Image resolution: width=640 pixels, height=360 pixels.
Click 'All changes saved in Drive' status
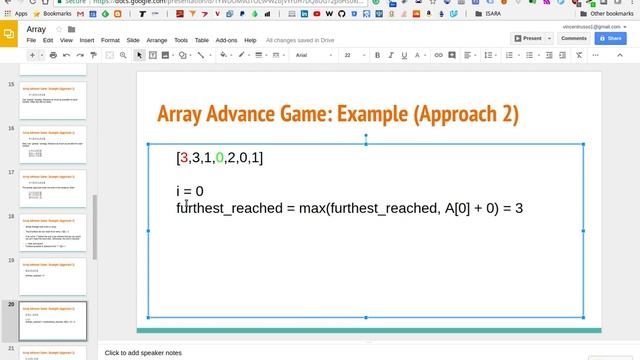(x=300, y=40)
